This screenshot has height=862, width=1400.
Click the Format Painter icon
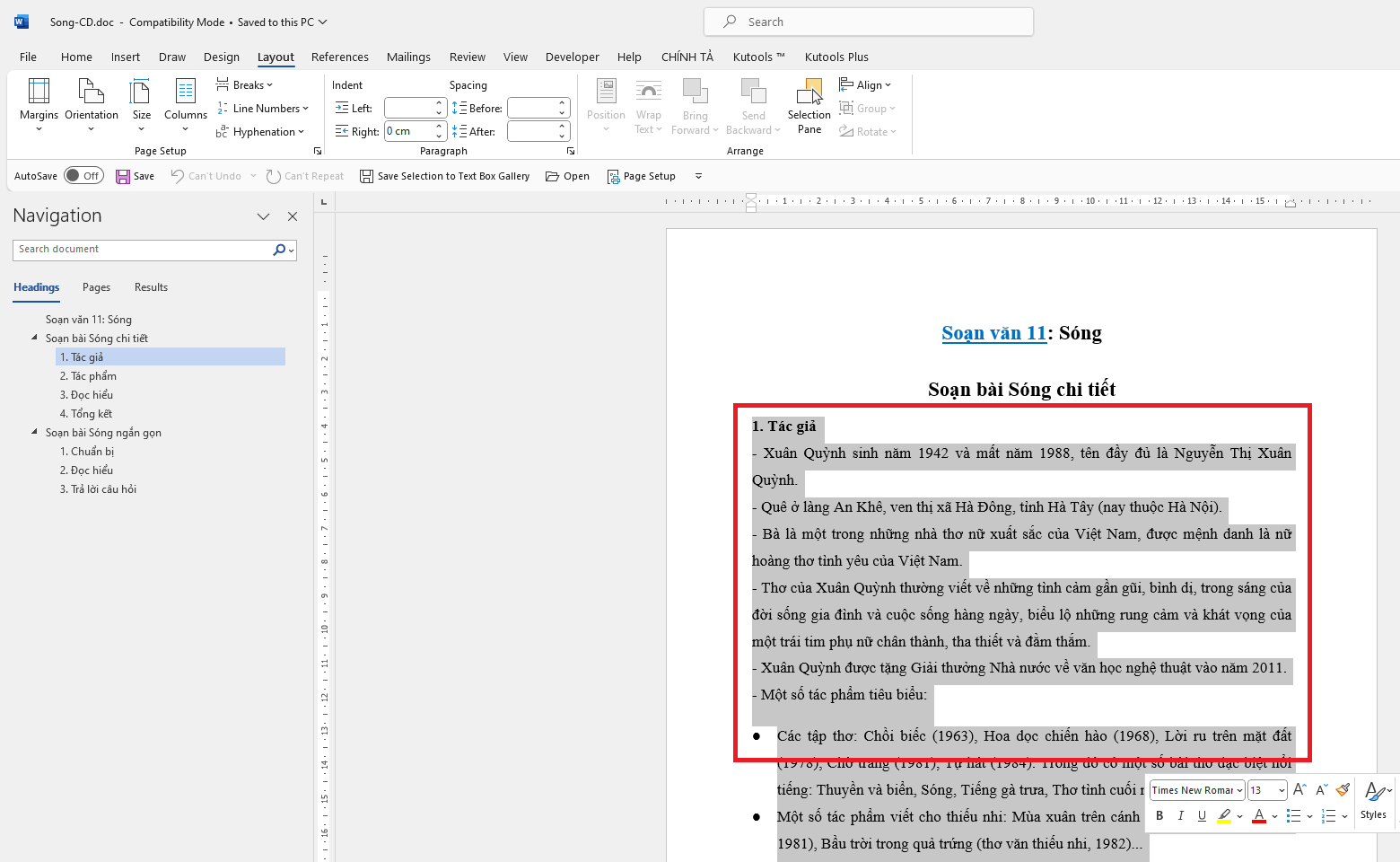pos(1343,790)
